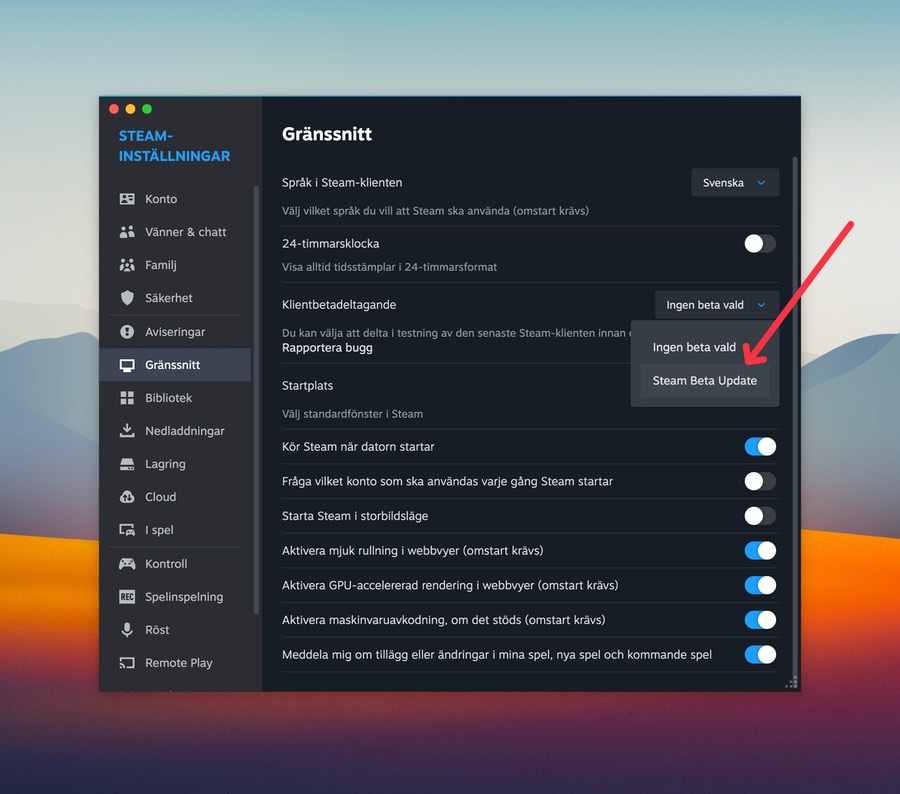Go to the Spelinspelning settings page
Image resolution: width=900 pixels, height=794 pixels.
pos(183,597)
